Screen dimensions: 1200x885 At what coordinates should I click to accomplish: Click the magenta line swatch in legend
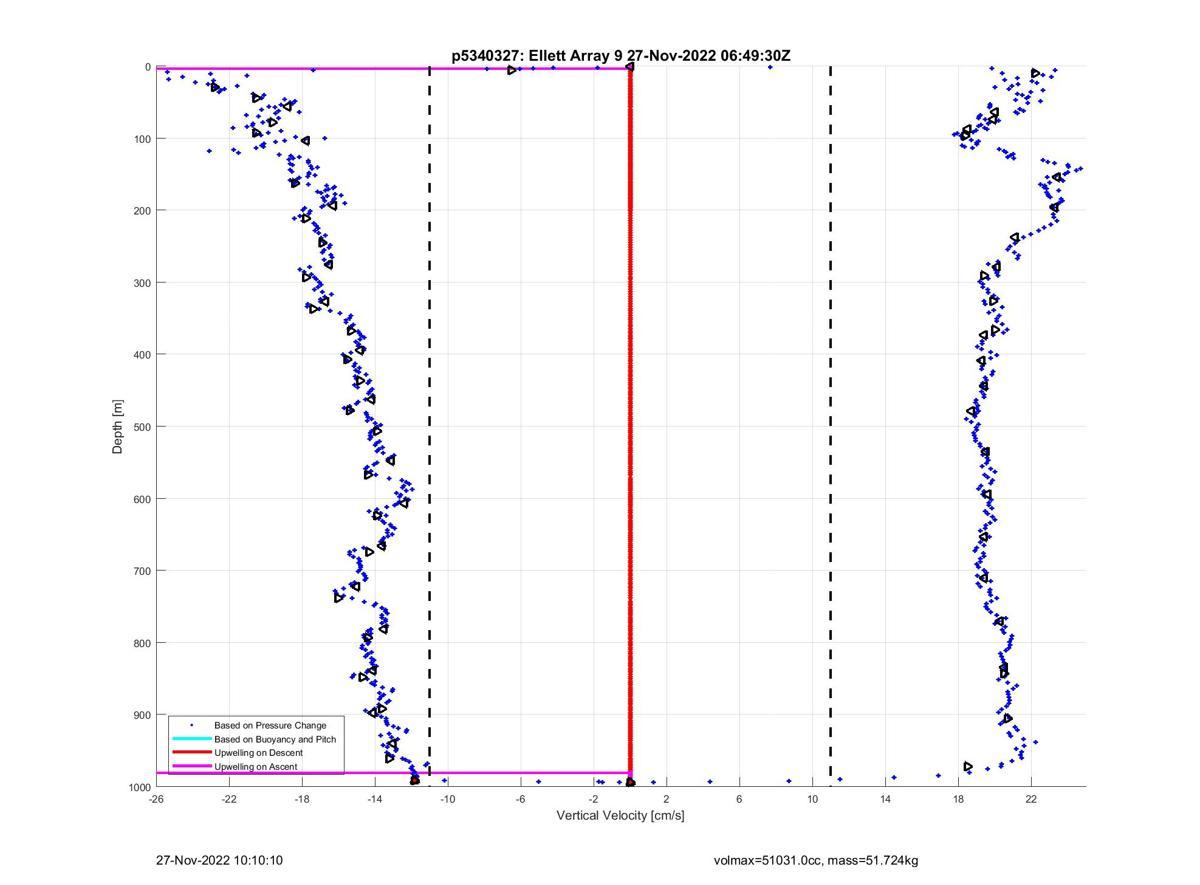point(191,766)
